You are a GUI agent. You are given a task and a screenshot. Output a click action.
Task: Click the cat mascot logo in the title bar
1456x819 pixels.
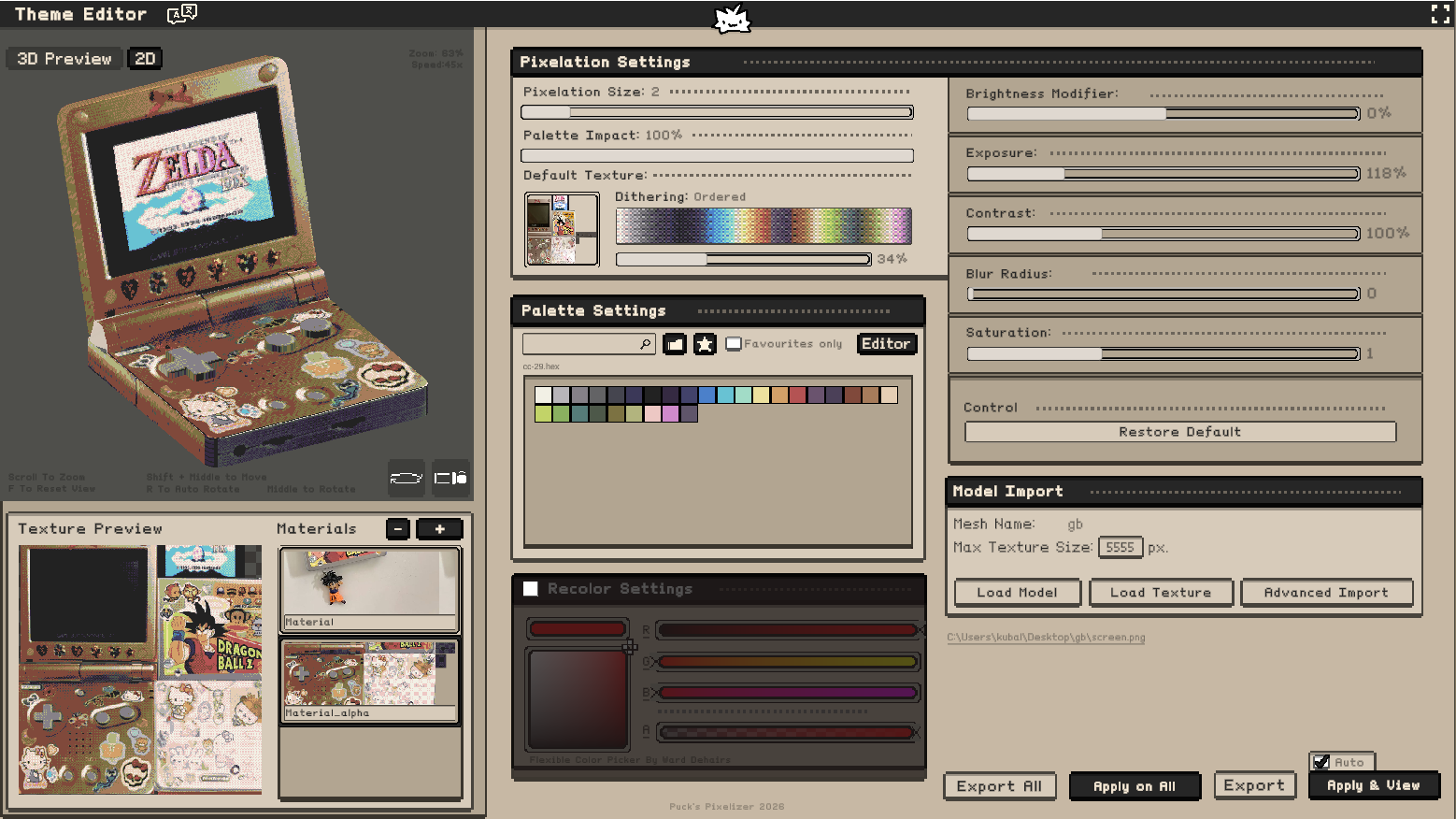point(732,19)
